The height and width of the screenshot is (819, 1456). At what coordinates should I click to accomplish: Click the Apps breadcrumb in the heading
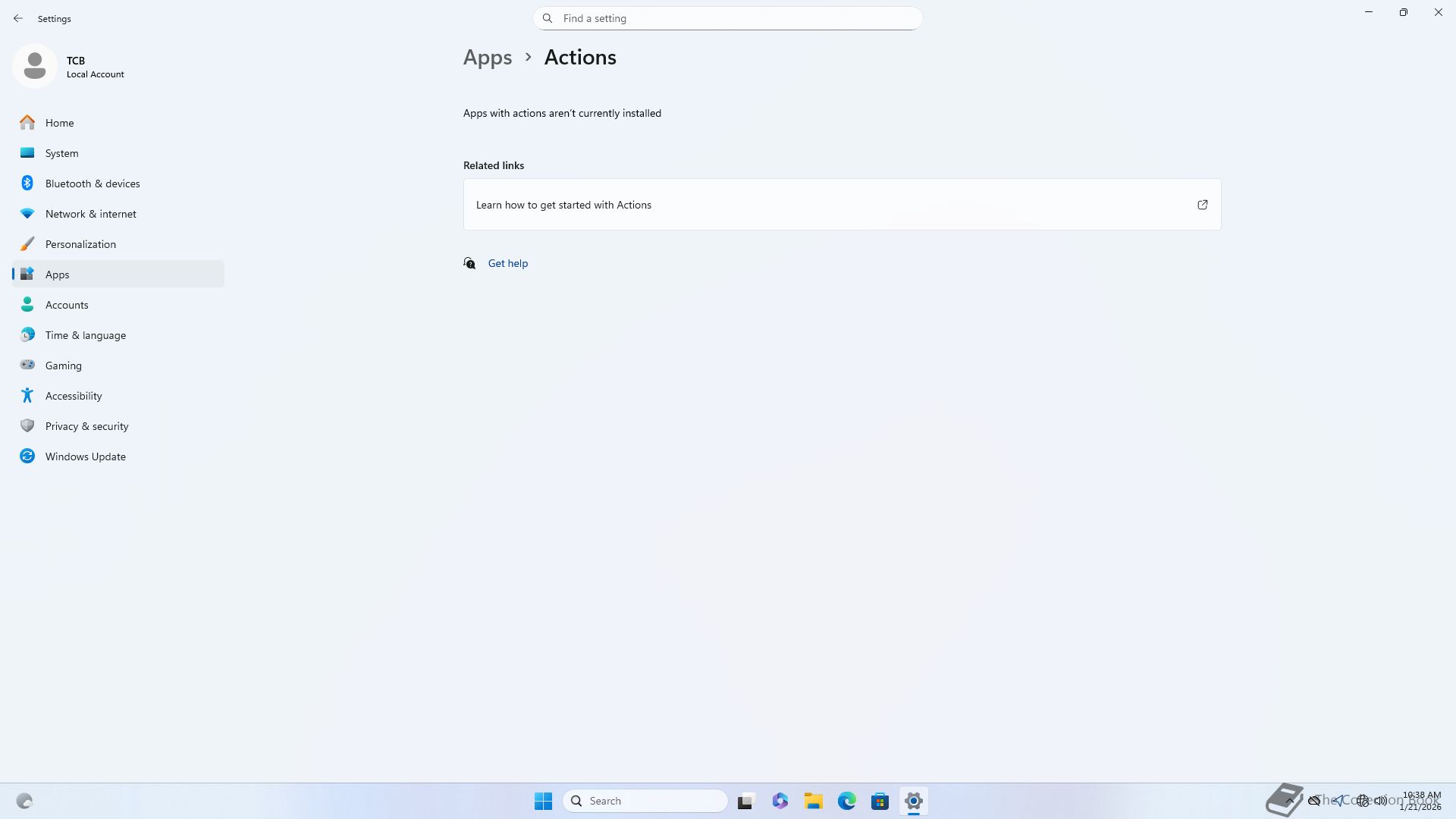[x=487, y=58]
